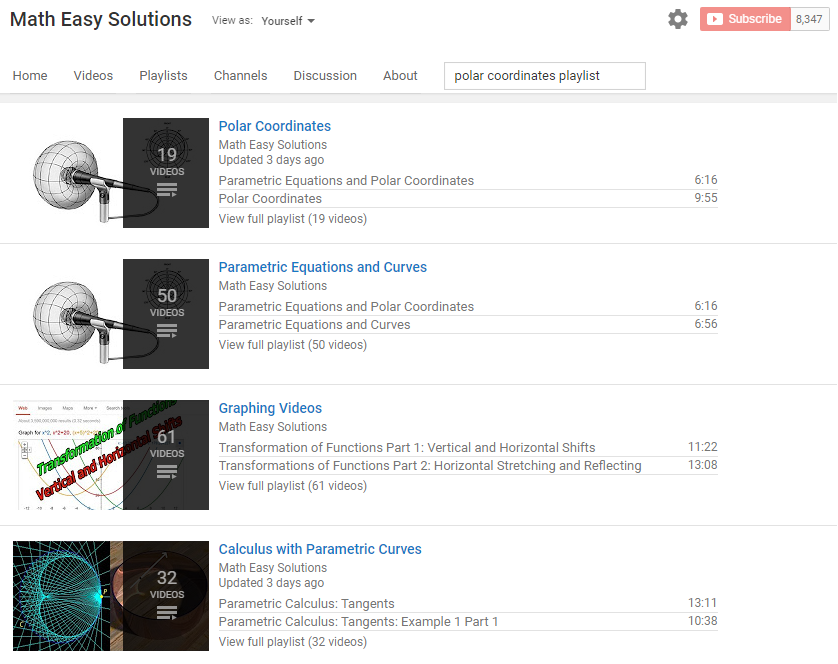Switch to the Videos tab
The height and width of the screenshot is (664, 838).
(93, 76)
